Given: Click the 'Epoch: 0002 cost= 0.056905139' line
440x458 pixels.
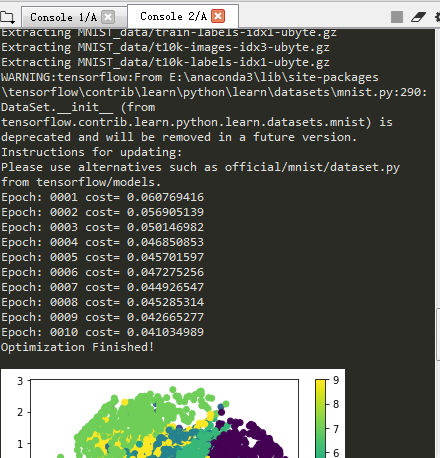Looking at the screenshot, I should (102, 212).
